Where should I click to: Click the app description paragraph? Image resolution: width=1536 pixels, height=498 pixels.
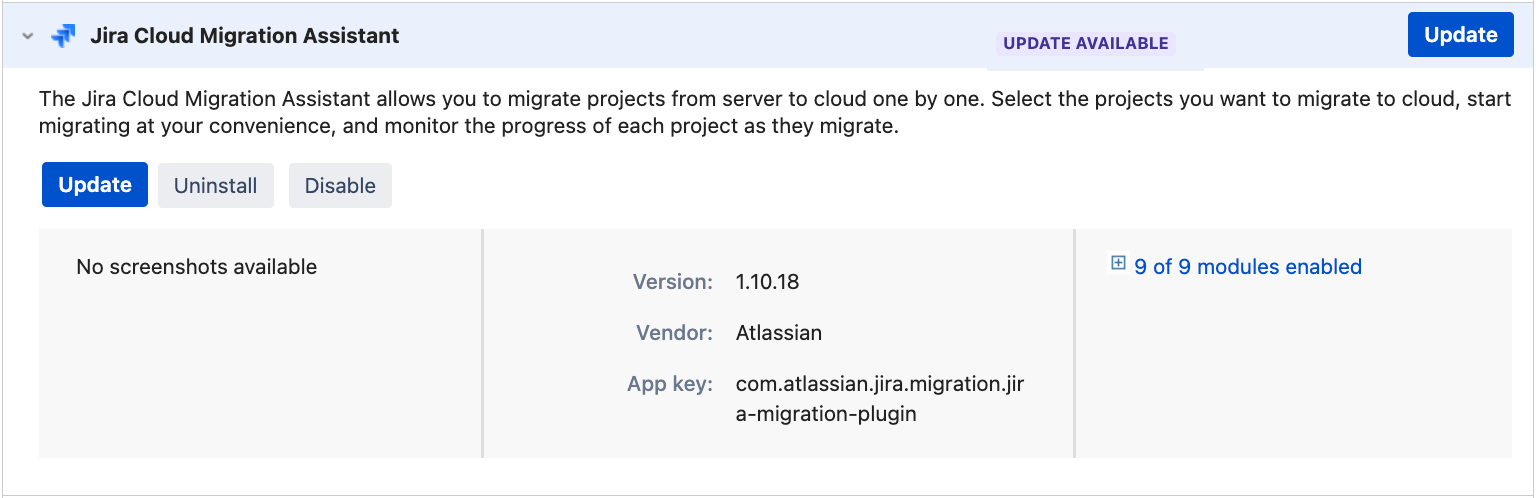775,114
